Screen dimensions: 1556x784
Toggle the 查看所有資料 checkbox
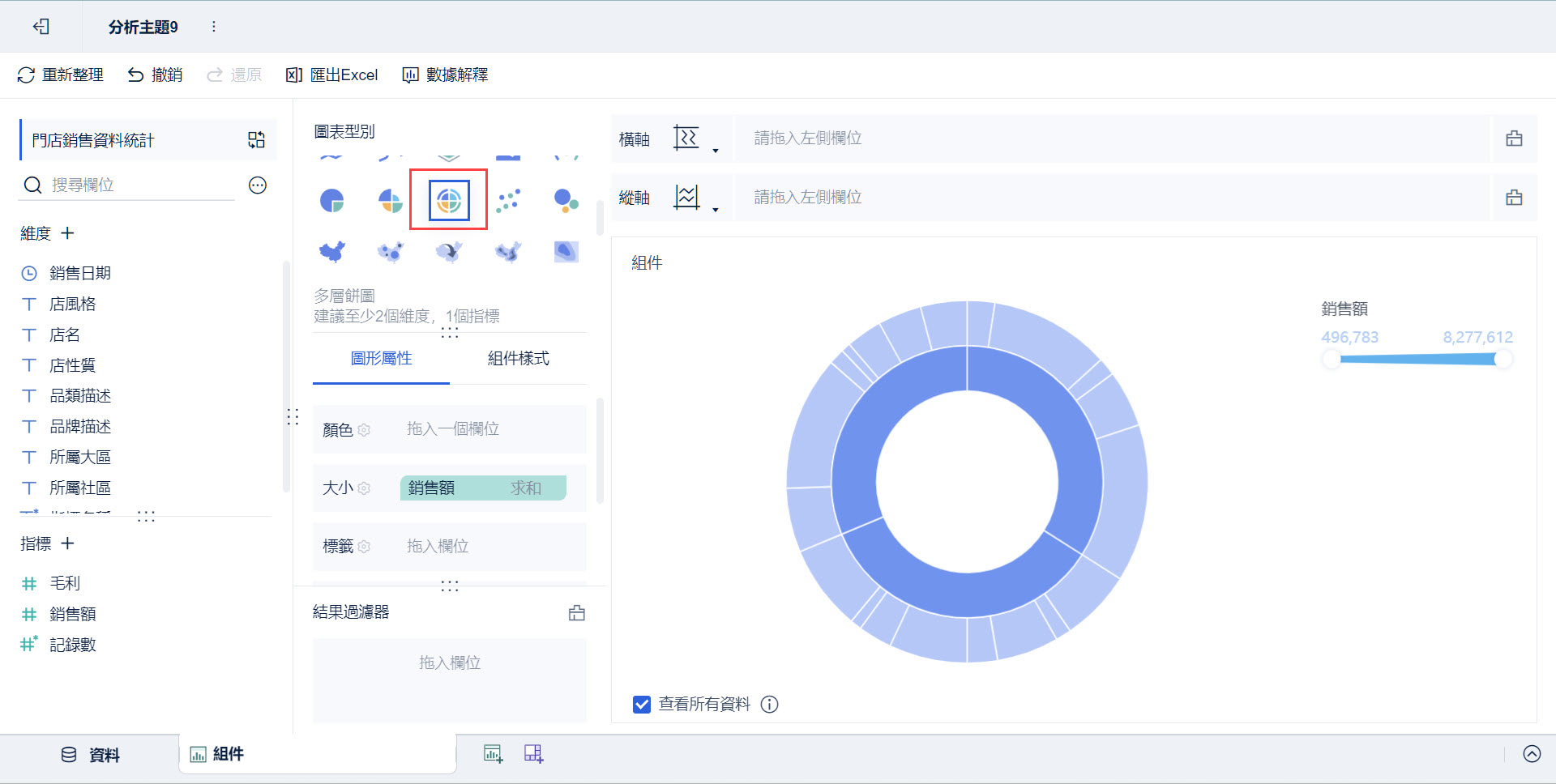[642, 705]
